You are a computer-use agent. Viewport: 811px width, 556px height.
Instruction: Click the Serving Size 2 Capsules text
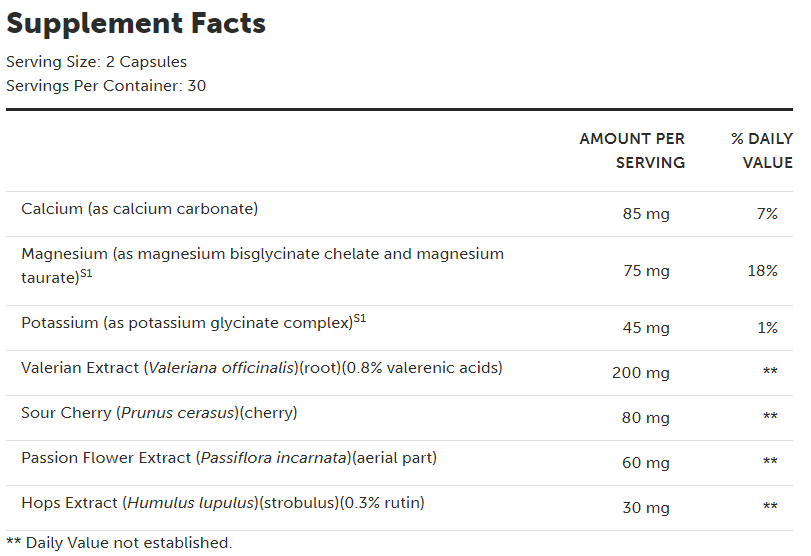click(96, 62)
